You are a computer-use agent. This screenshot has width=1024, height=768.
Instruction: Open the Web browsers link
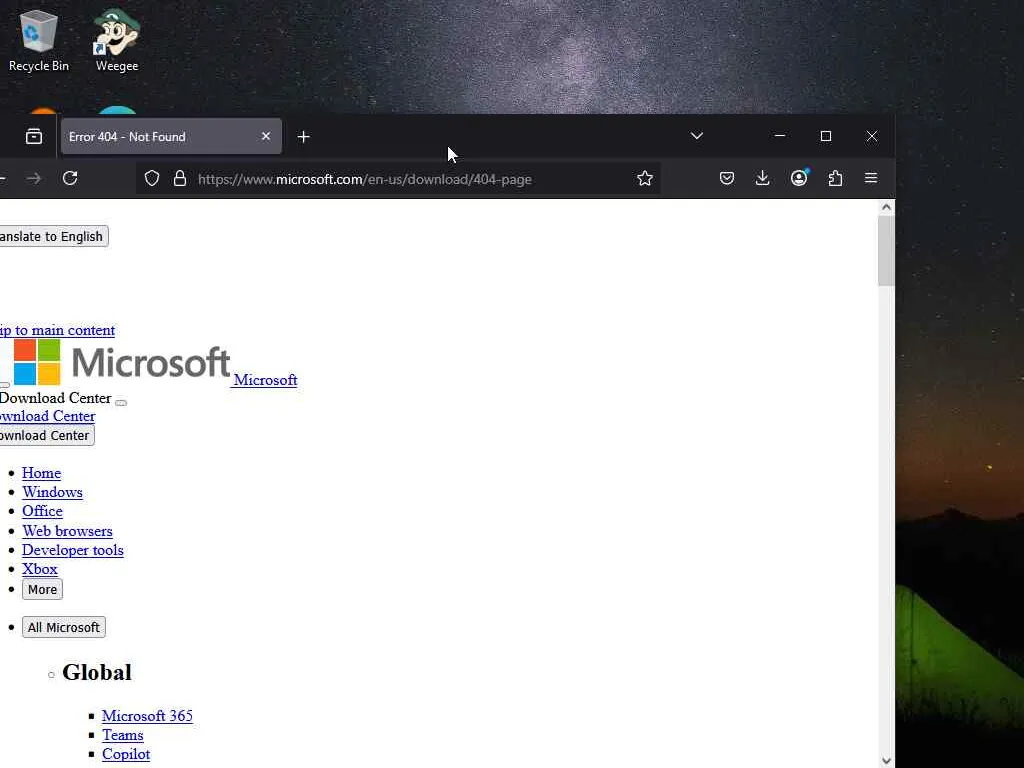[67, 531]
